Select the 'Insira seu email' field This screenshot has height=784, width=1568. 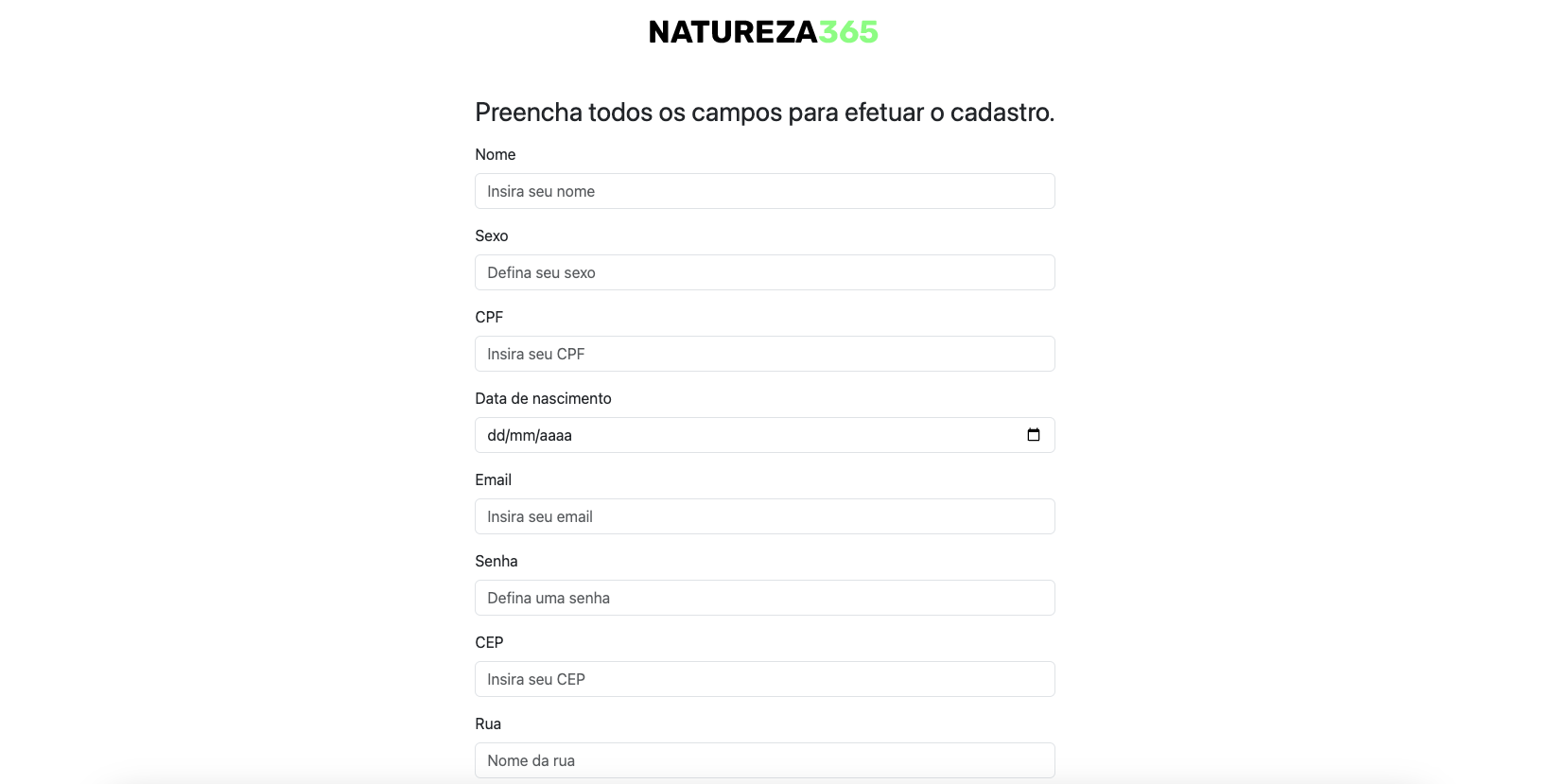click(x=764, y=516)
